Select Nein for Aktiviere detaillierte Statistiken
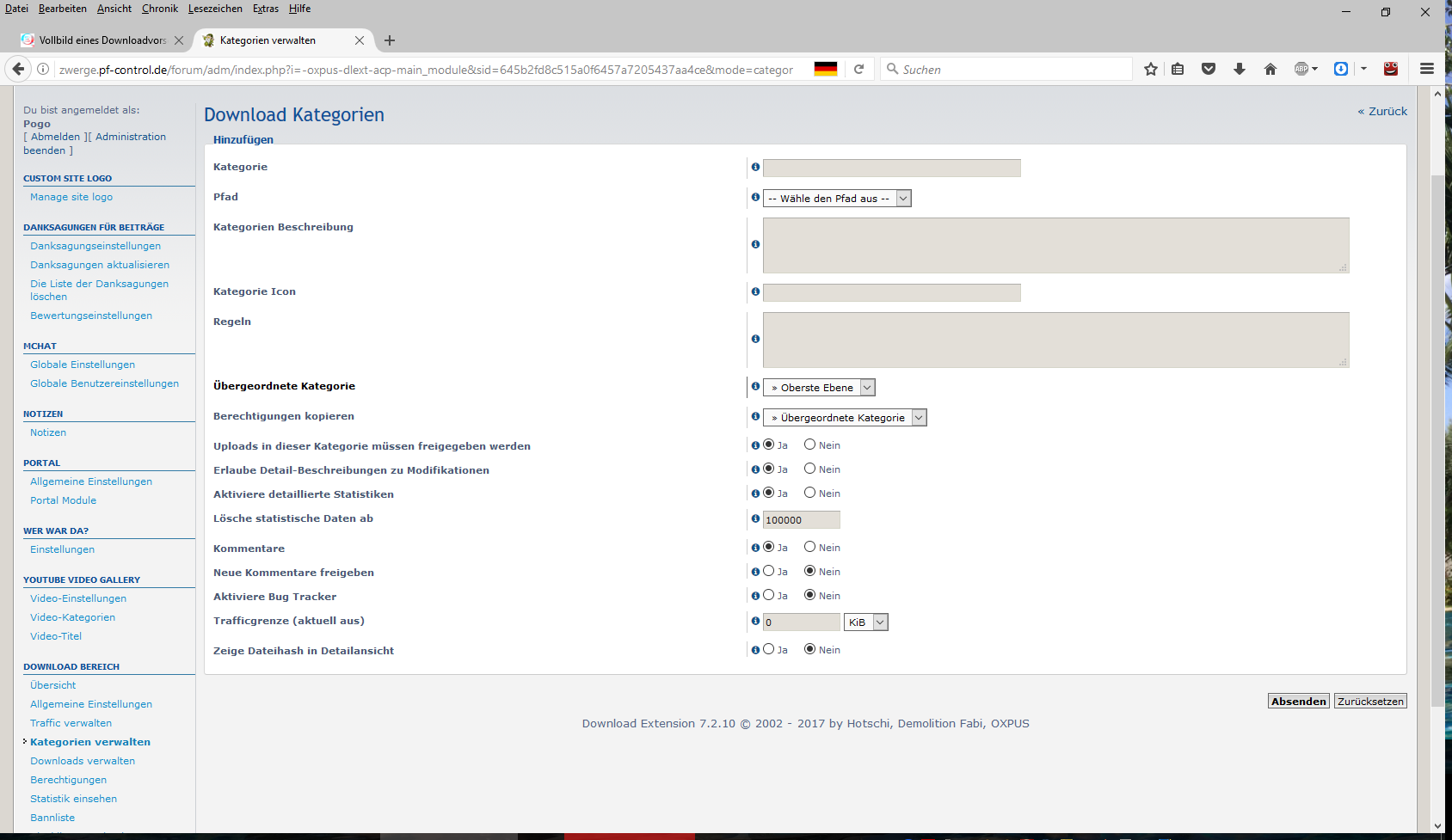1452x840 pixels. (x=809, y=493)
